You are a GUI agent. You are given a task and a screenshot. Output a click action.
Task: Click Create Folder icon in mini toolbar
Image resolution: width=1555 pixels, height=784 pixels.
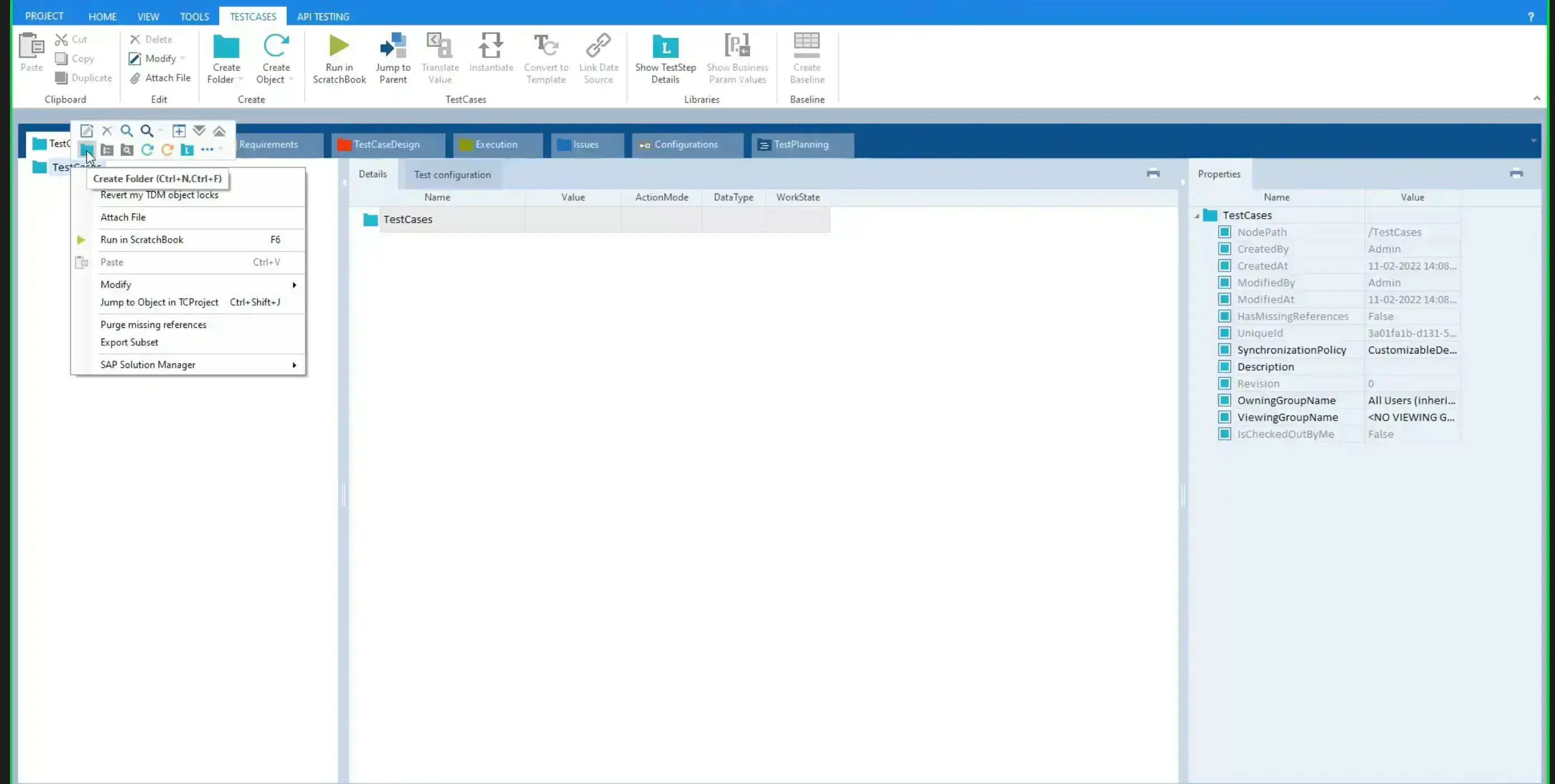tap(86, 149)
